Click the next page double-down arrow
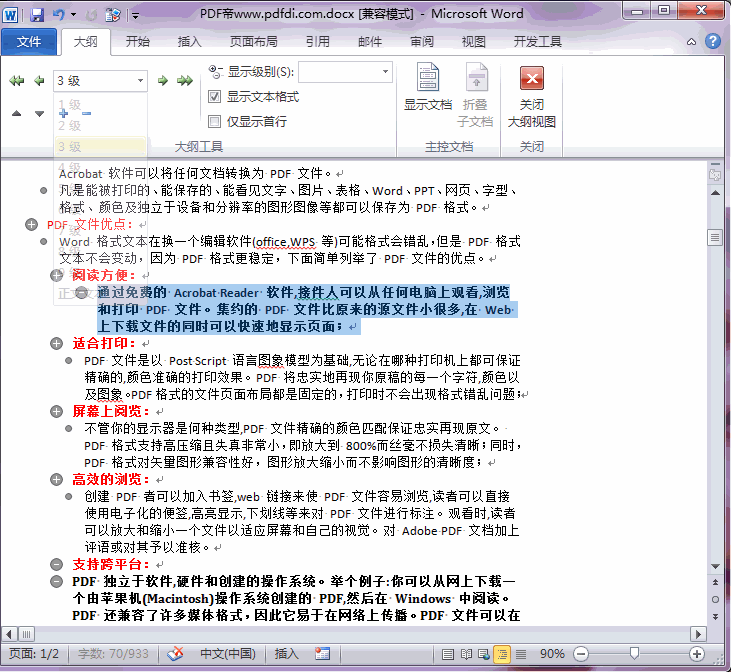731x672 pixels. coord(715,617)
